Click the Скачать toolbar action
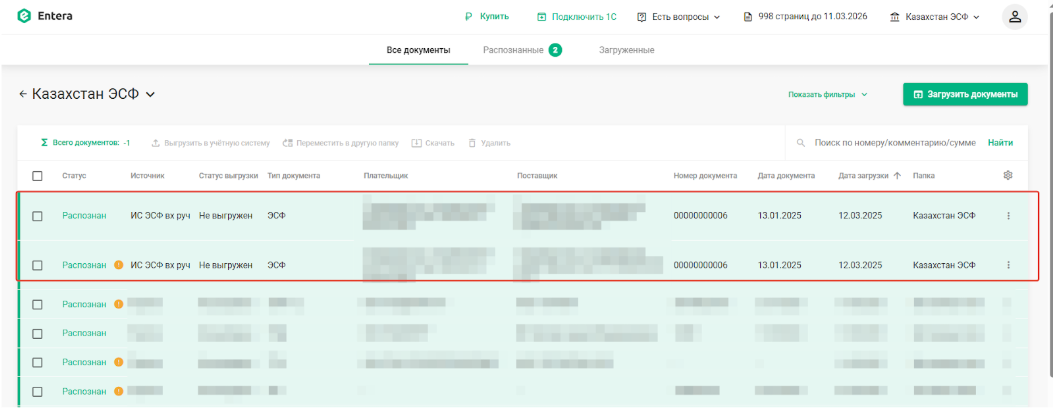This screenshot has height=411, width=1053. point(432,143)
